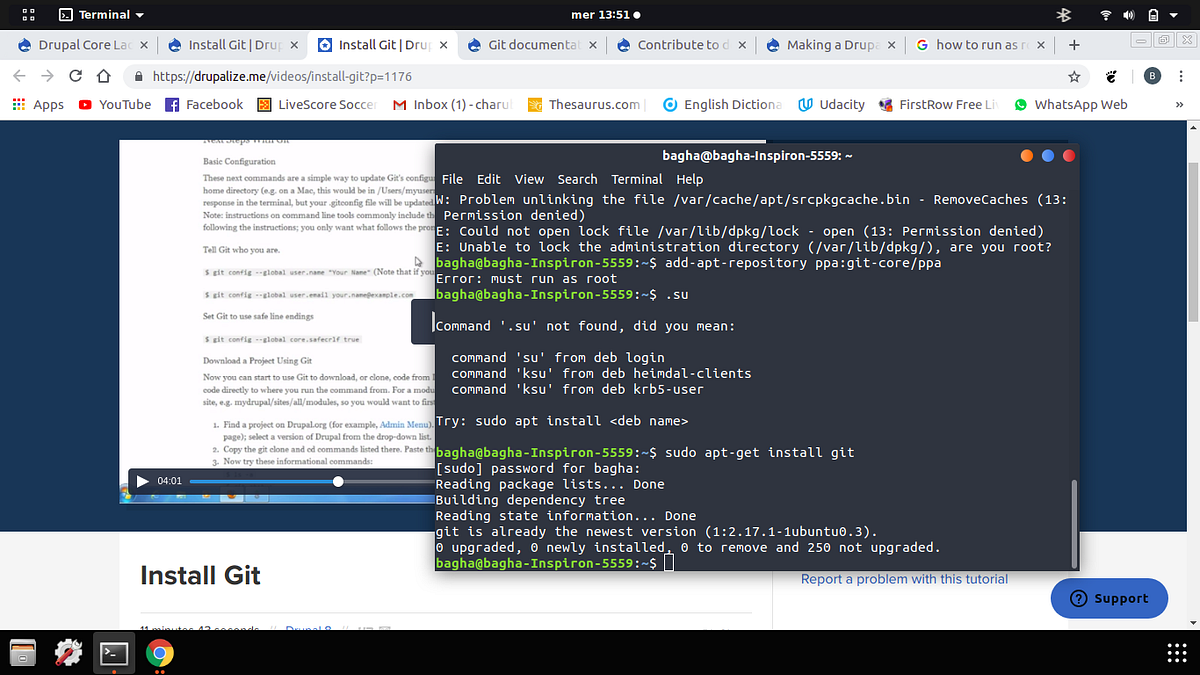Click the extension icon beside the bookmark star
The width and height of the screenshot is (1200, 675).
tap(1110, 76)
